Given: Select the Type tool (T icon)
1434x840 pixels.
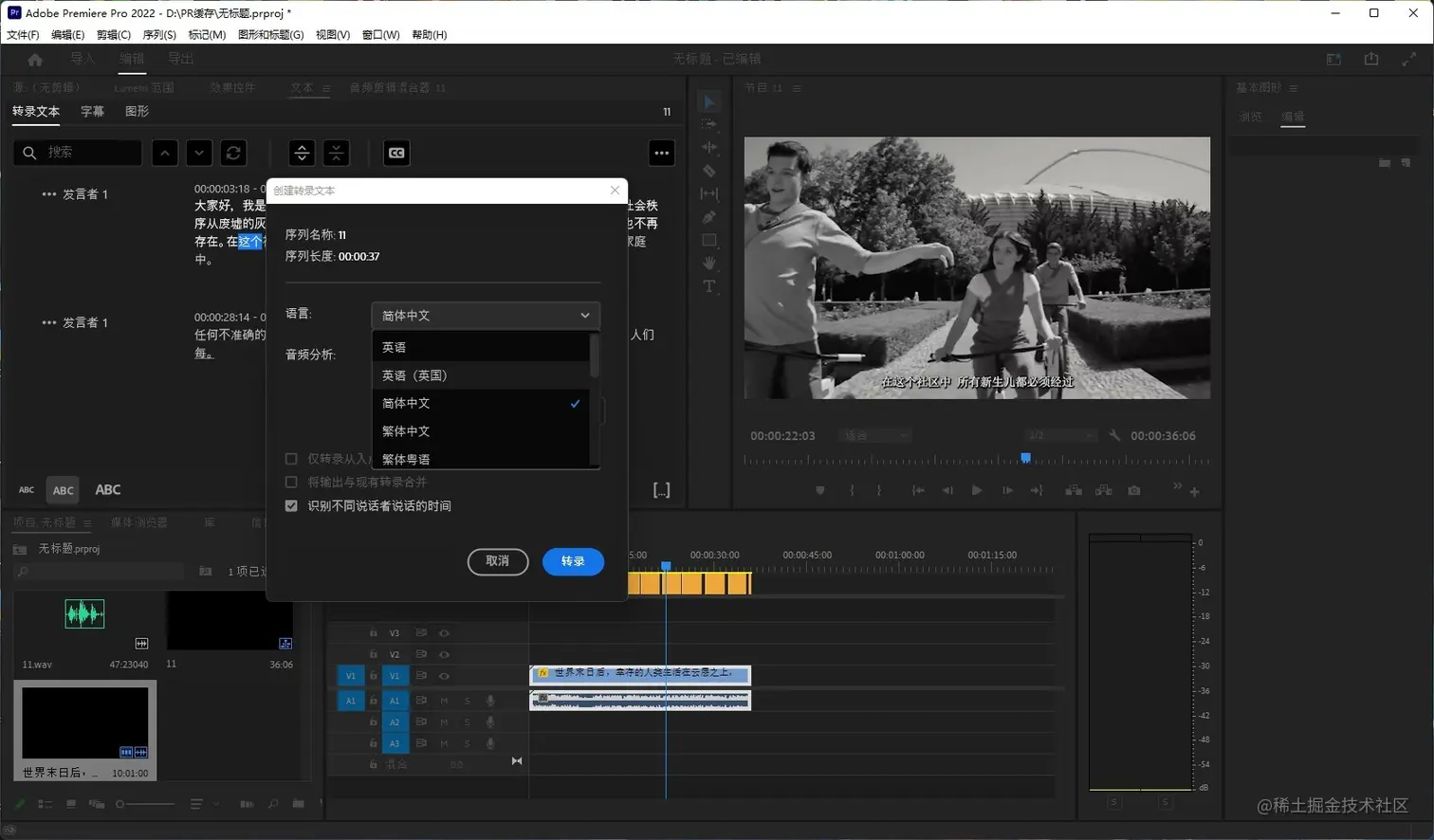Looking at the screenshot, I should [708, 286].
